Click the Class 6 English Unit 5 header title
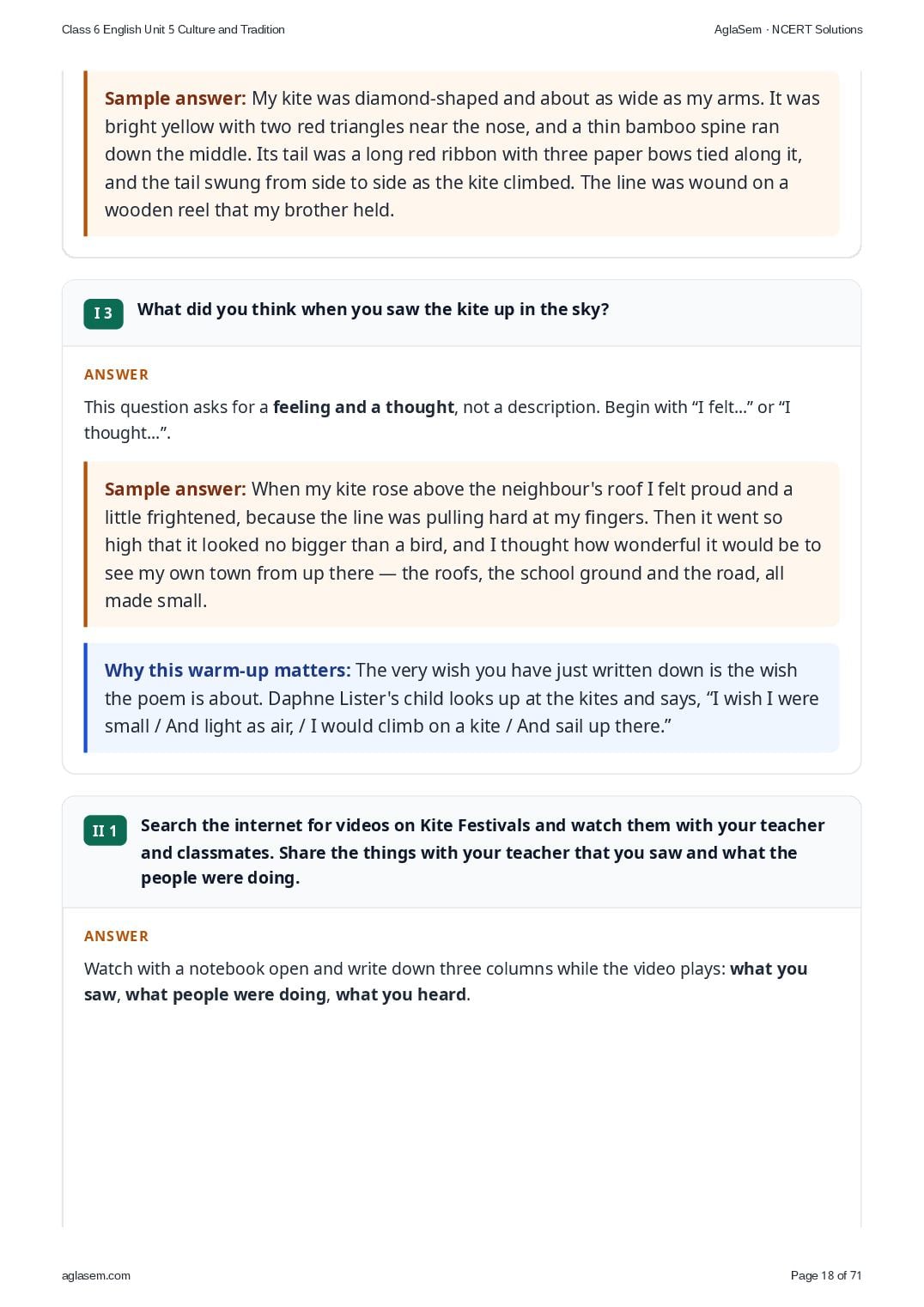 point(173,29)
